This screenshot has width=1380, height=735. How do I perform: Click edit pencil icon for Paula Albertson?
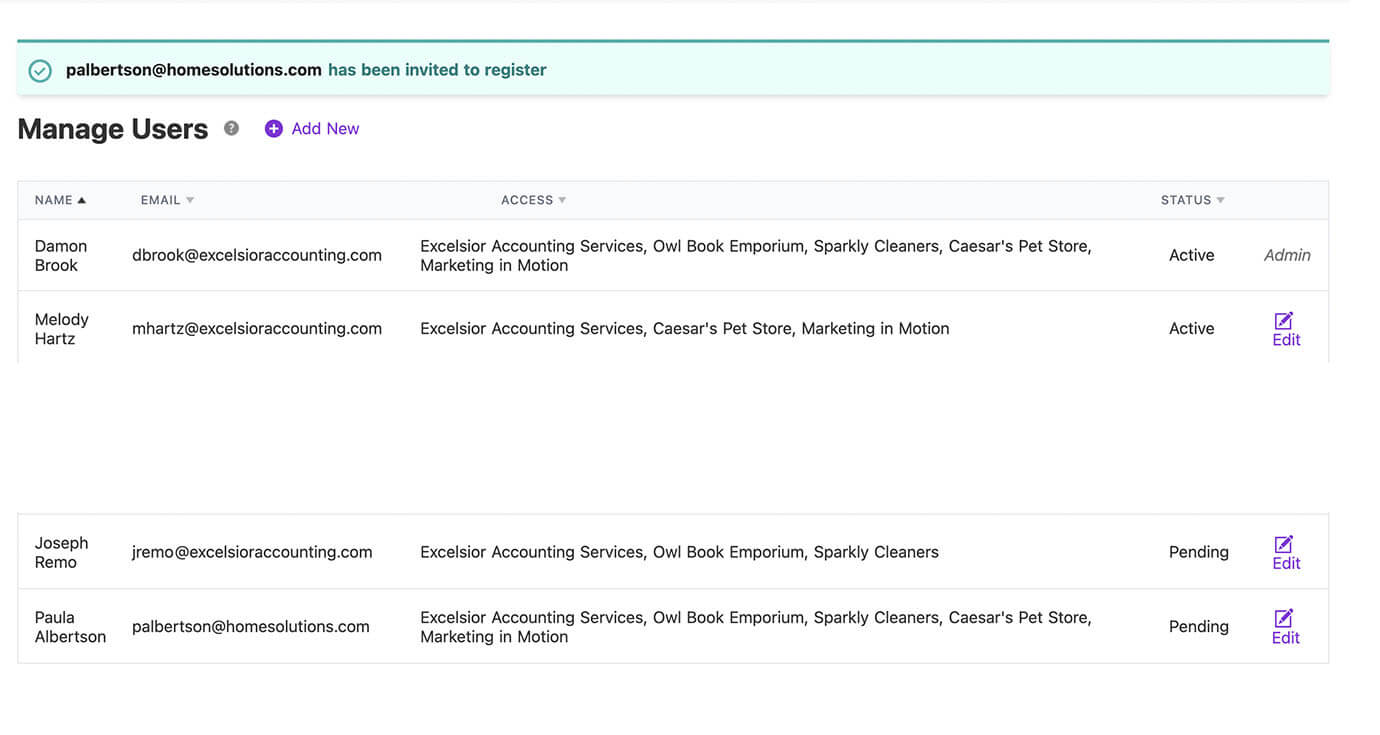point(1284,618)
